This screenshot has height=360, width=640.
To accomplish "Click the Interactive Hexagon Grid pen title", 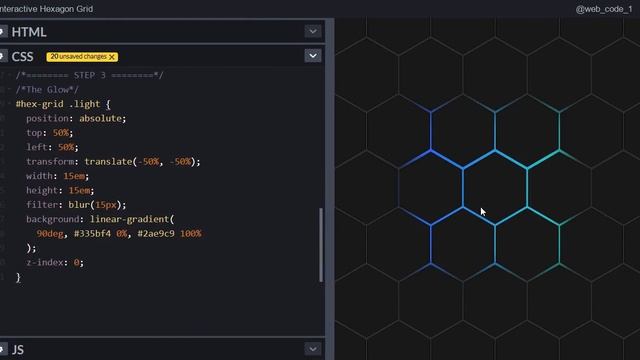I will click(46, 9).
